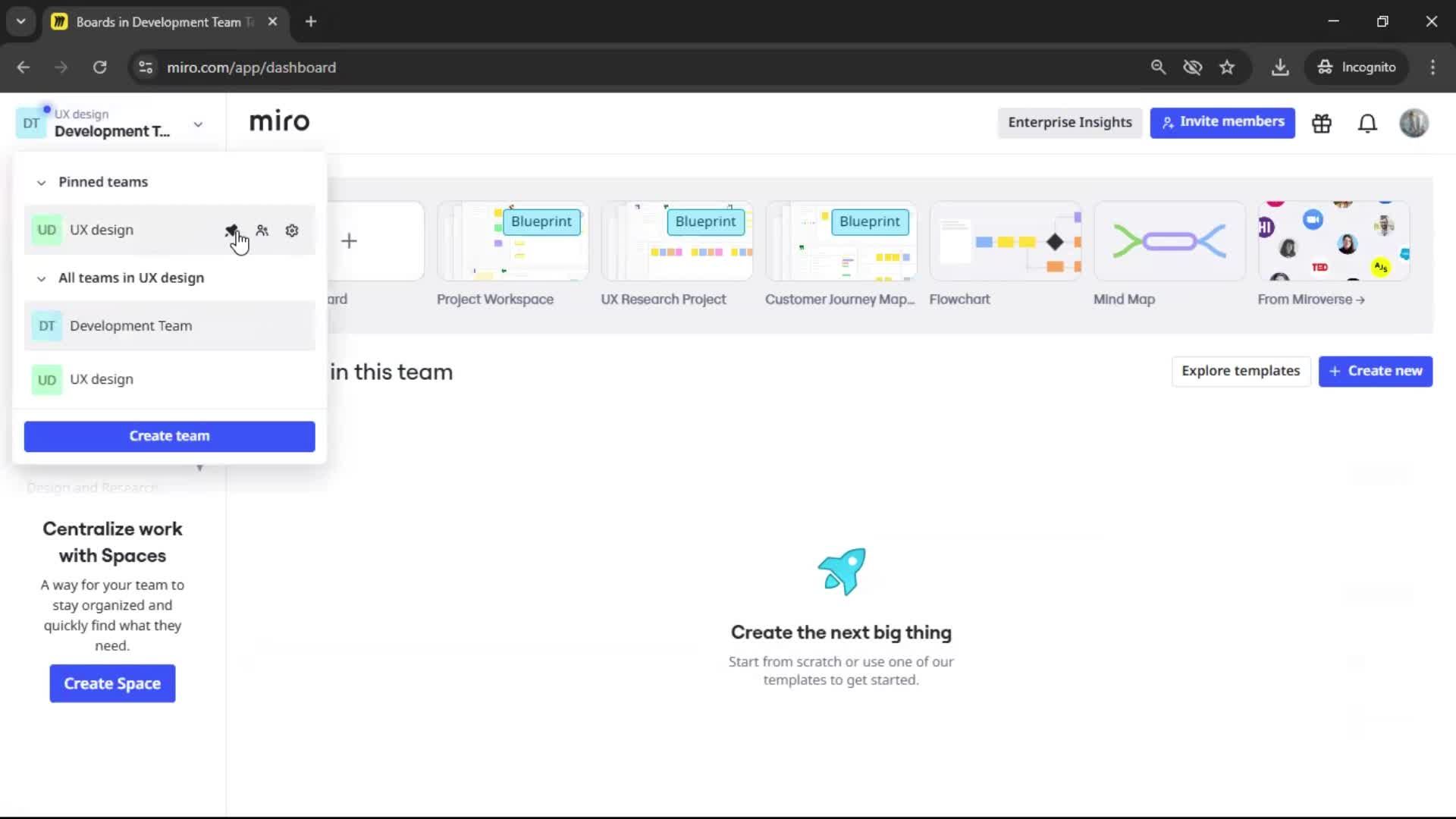The image size is (1456, 819).
Task: Click the rocket illustration icon
Action: point(841,571)
